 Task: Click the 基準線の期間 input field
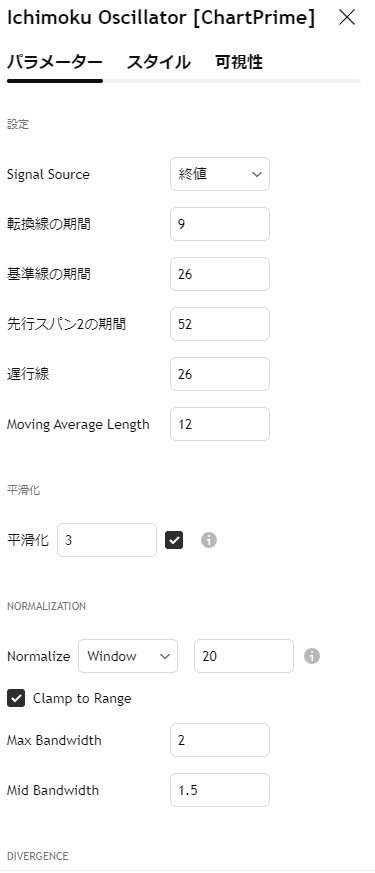[x=220, y=274]
